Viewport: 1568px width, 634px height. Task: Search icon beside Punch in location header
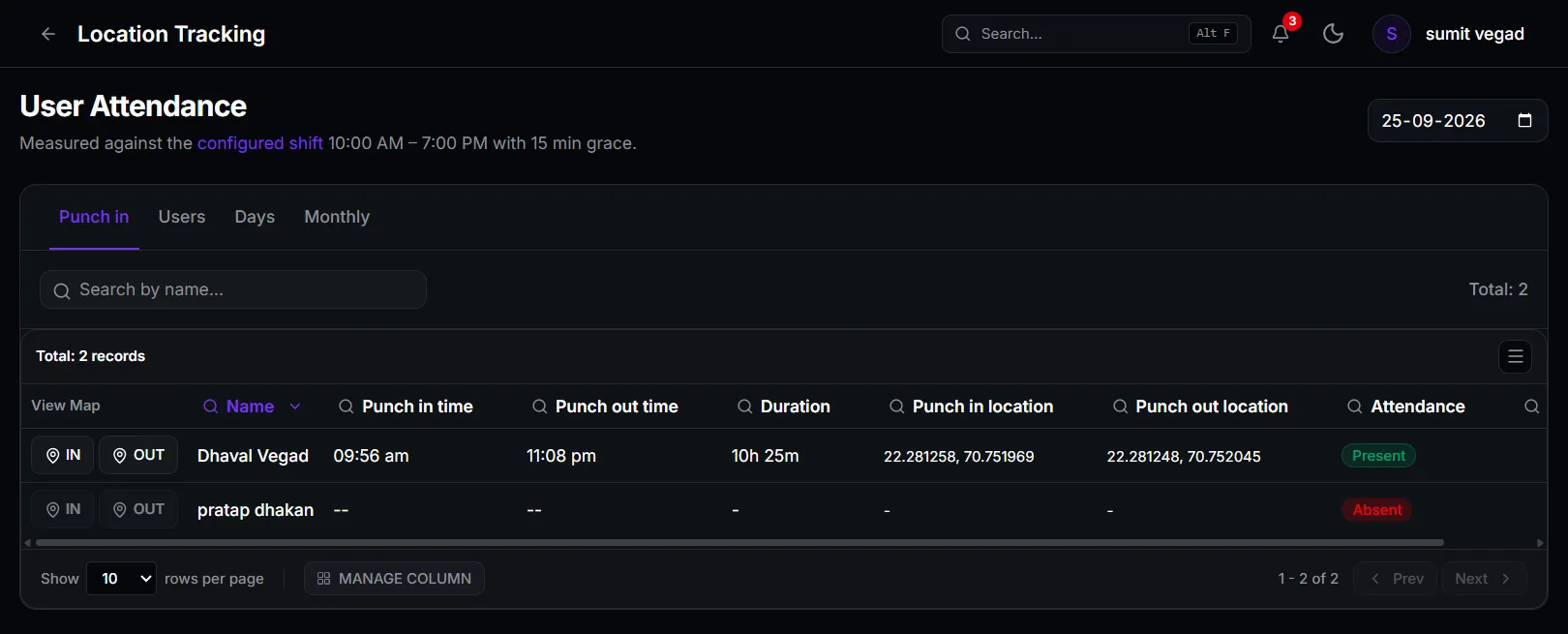tap(896, 407)
